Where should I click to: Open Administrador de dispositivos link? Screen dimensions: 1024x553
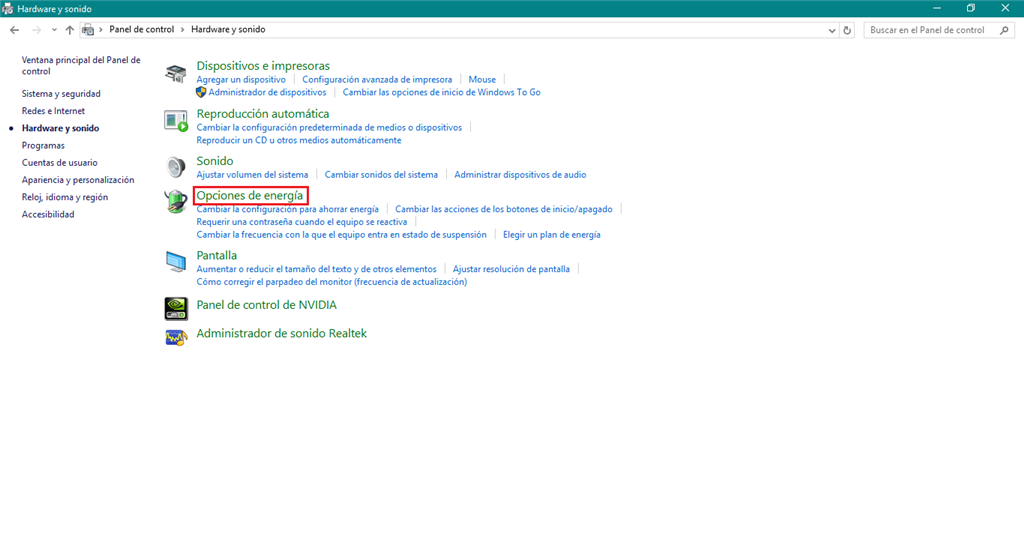pos(267,93)
